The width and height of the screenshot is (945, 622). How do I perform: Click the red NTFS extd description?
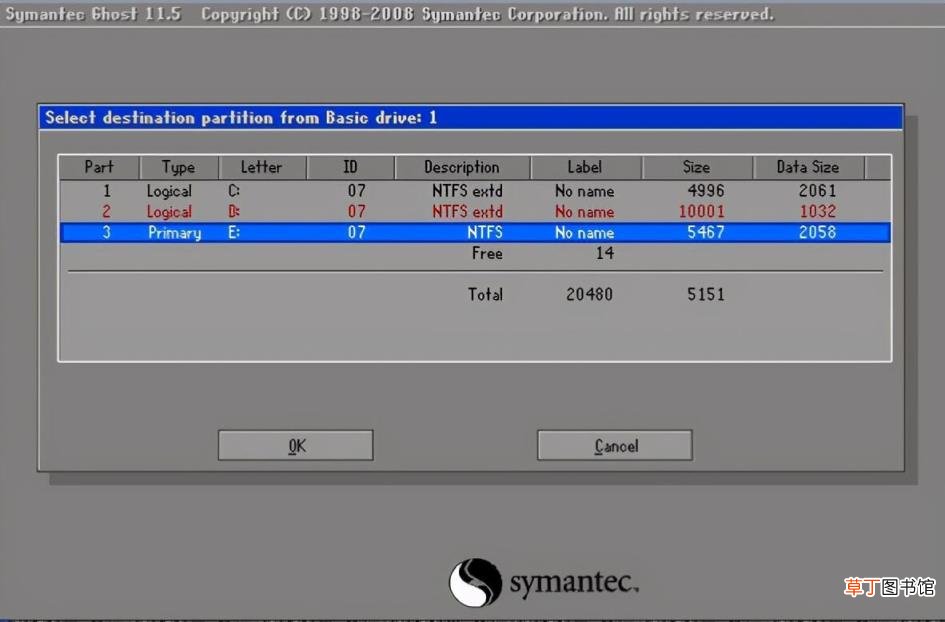pyautogui.click(x=467, y=212)
